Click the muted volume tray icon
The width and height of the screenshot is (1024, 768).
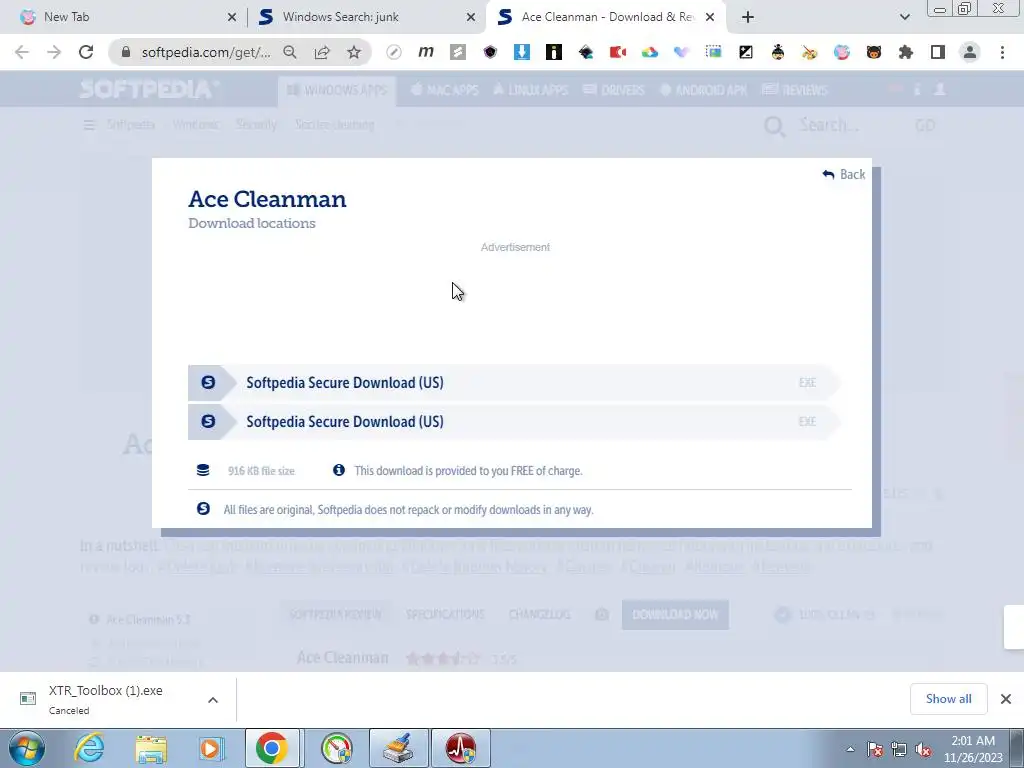point(923,750)
